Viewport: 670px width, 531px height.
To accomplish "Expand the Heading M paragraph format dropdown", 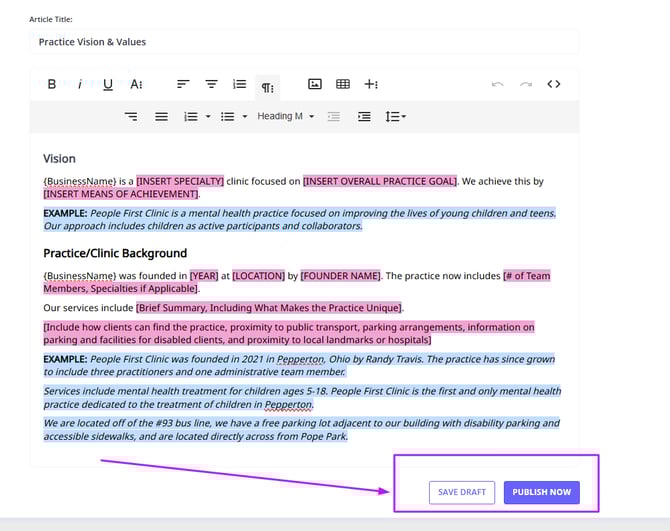I will pyautogui.click(x=285, y=117).
